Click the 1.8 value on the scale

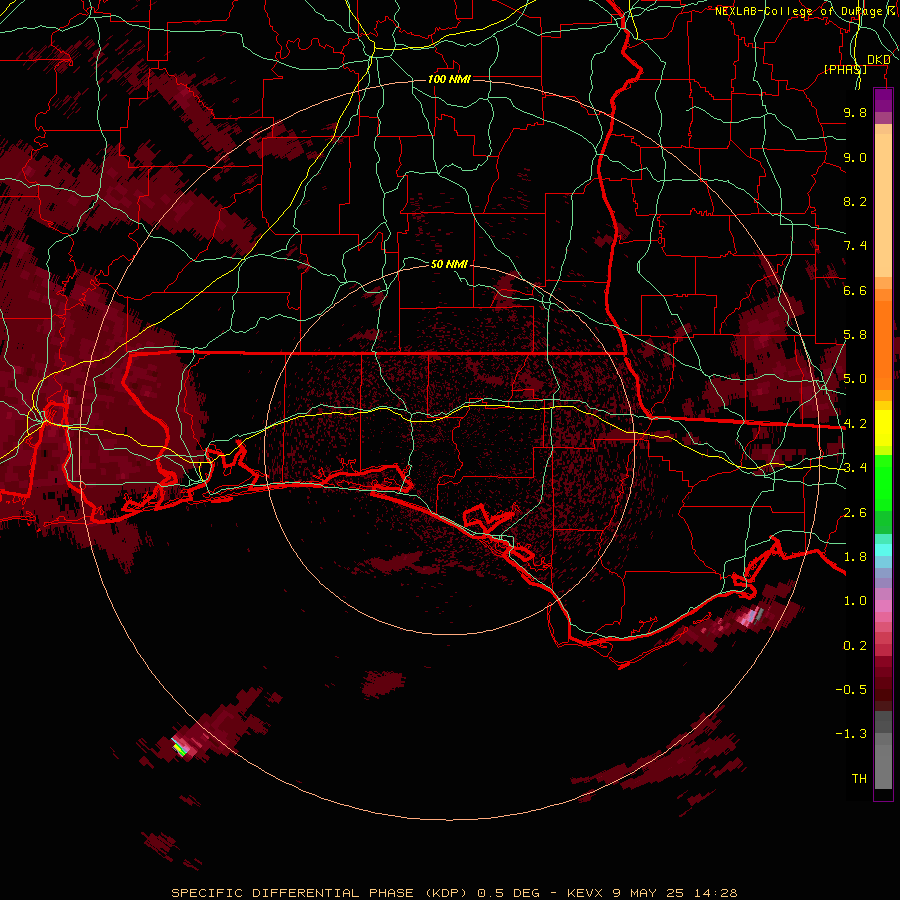click(855, 557)
